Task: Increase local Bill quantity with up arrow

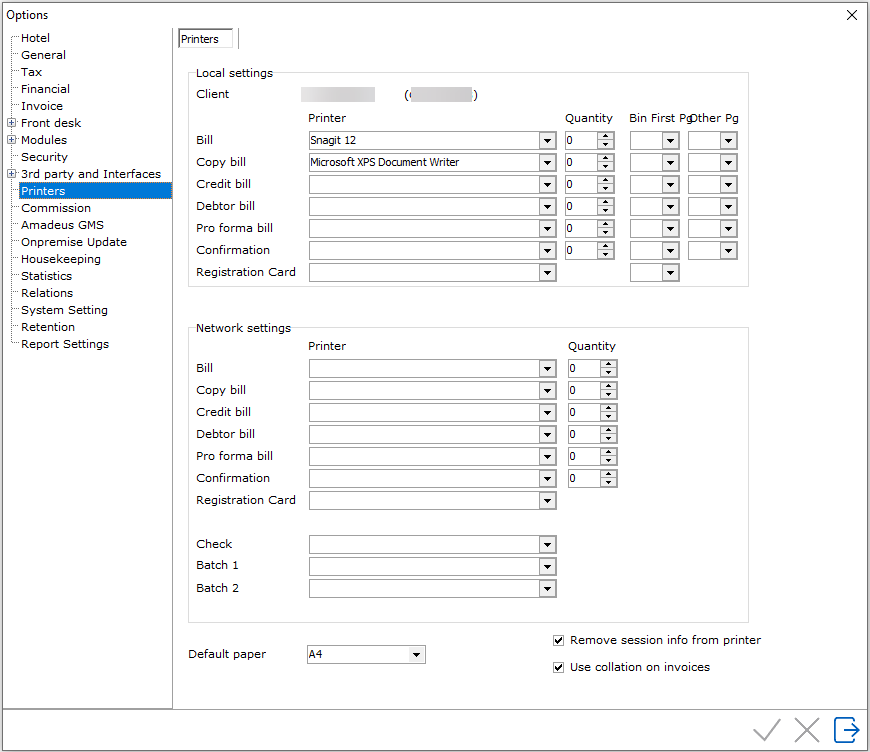Action: click(x=605, y=136)
